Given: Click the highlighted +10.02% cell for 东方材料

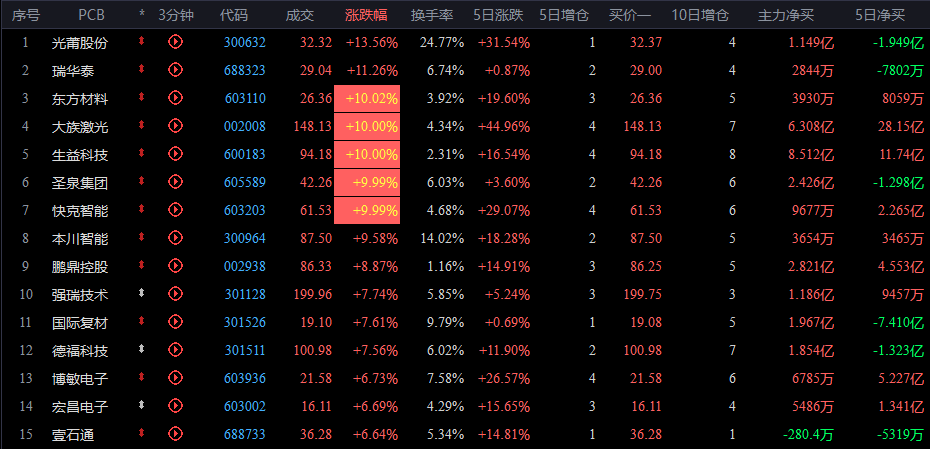Looking at the screenshot, I should pyautogui.click(x=367, y=98).
